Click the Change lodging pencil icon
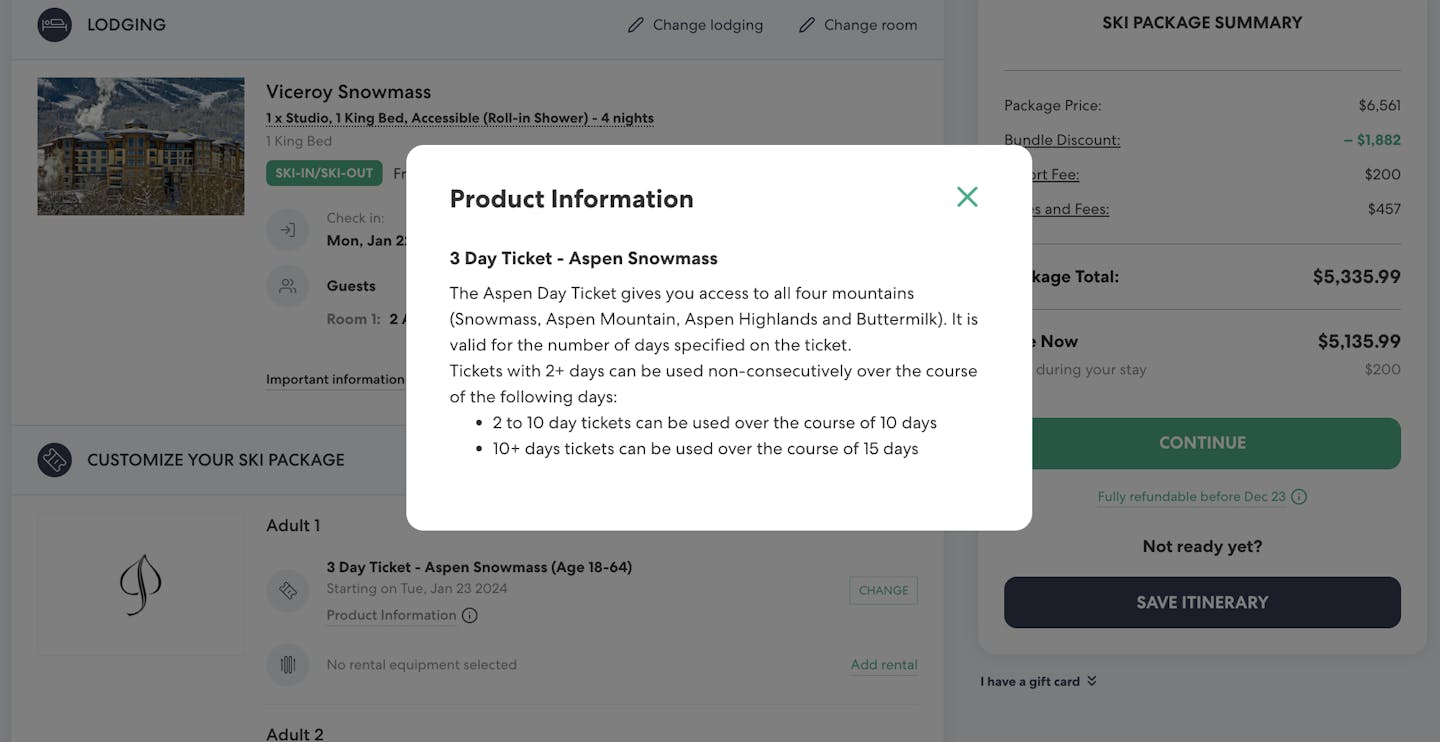The image size is (1440, 742). (636, 25)
